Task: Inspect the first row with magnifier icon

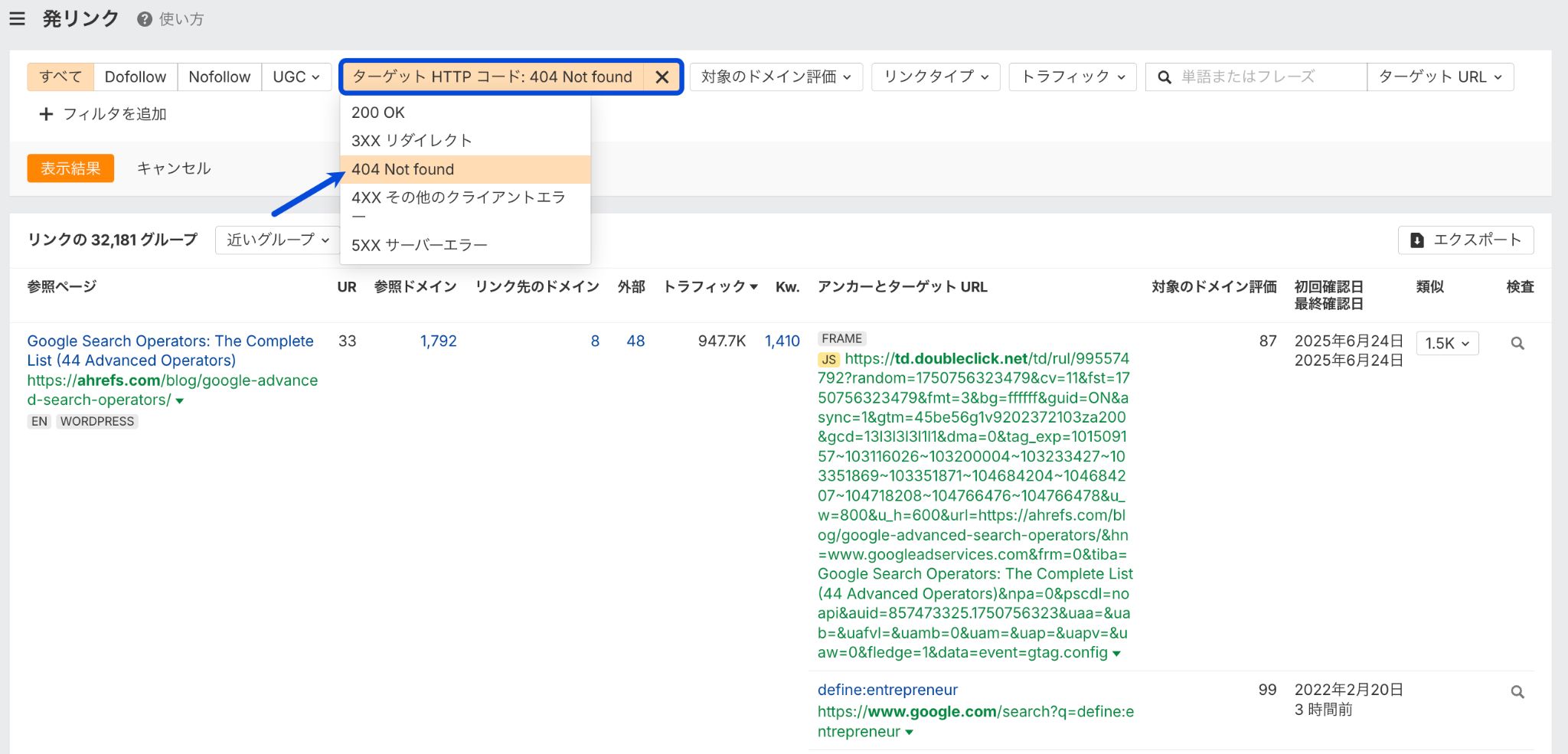Action: [1517, 344]
